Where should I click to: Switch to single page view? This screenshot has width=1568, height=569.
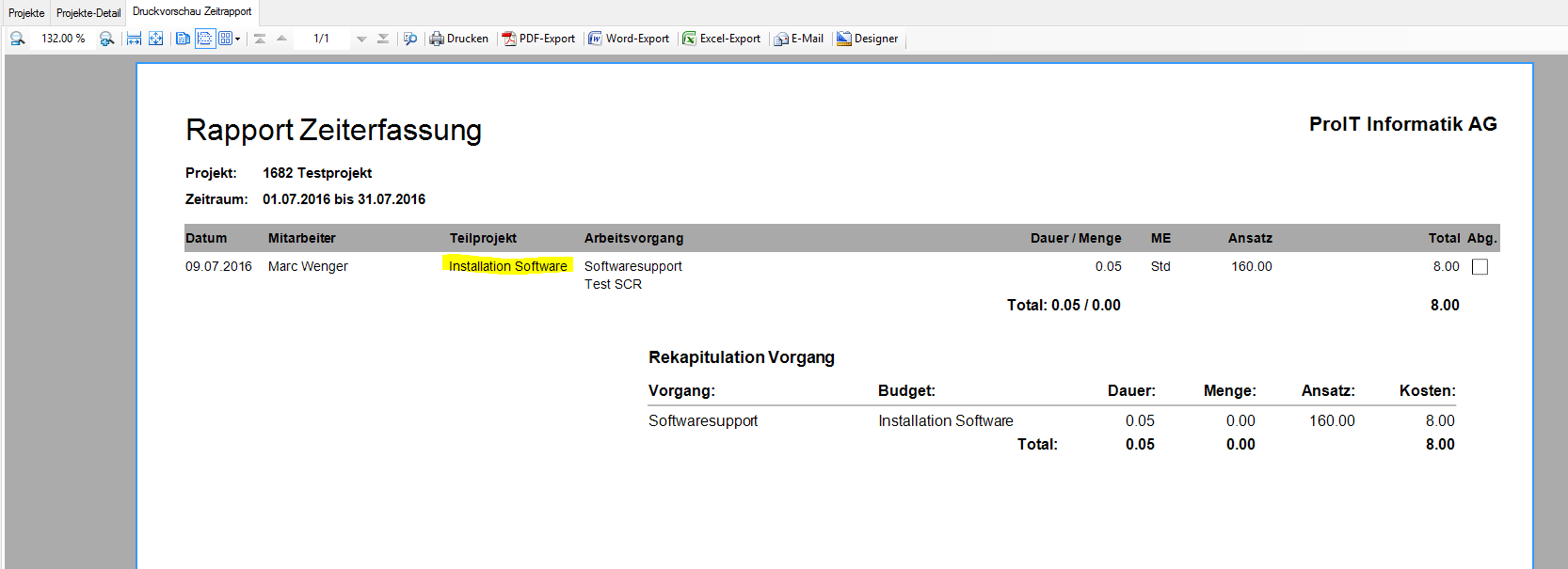coord(183,39)
